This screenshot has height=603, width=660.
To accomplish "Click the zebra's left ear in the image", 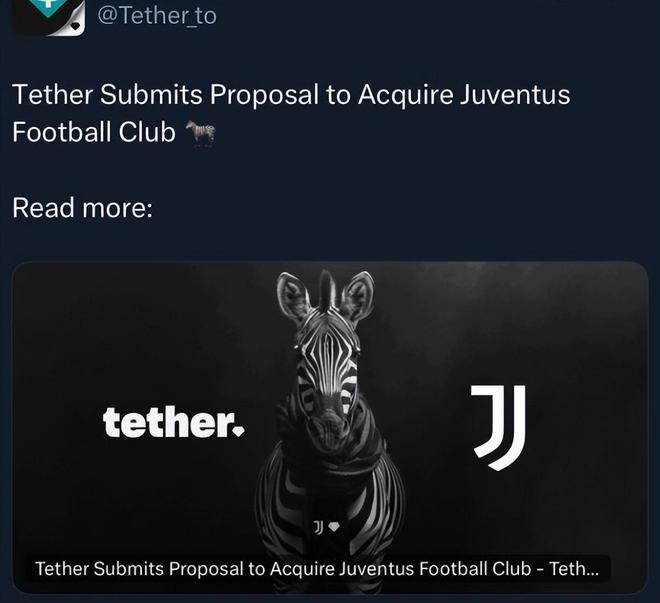I will coord(293,297).
